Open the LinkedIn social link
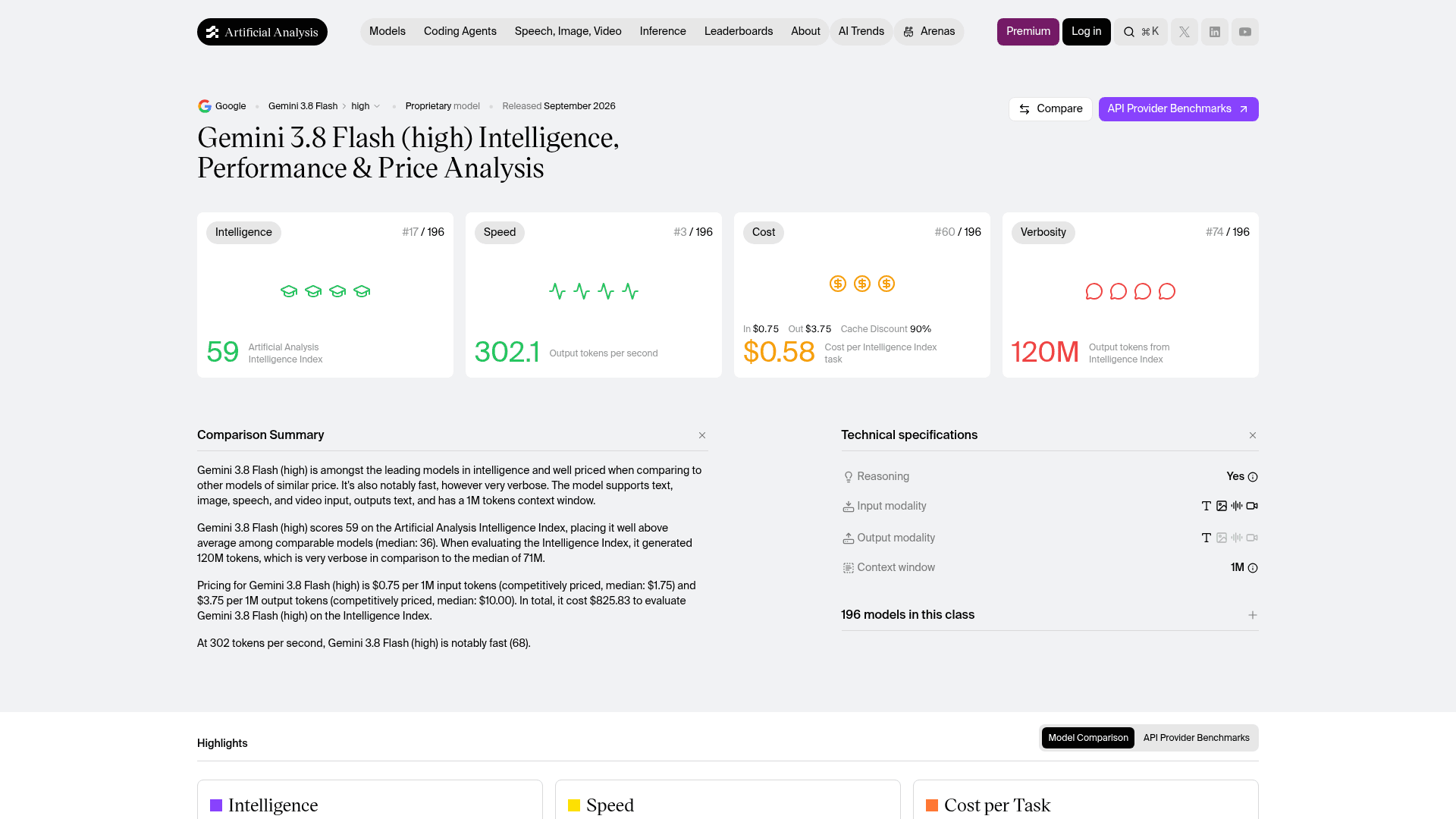The image size is (1456, 819). [1215, 32]
